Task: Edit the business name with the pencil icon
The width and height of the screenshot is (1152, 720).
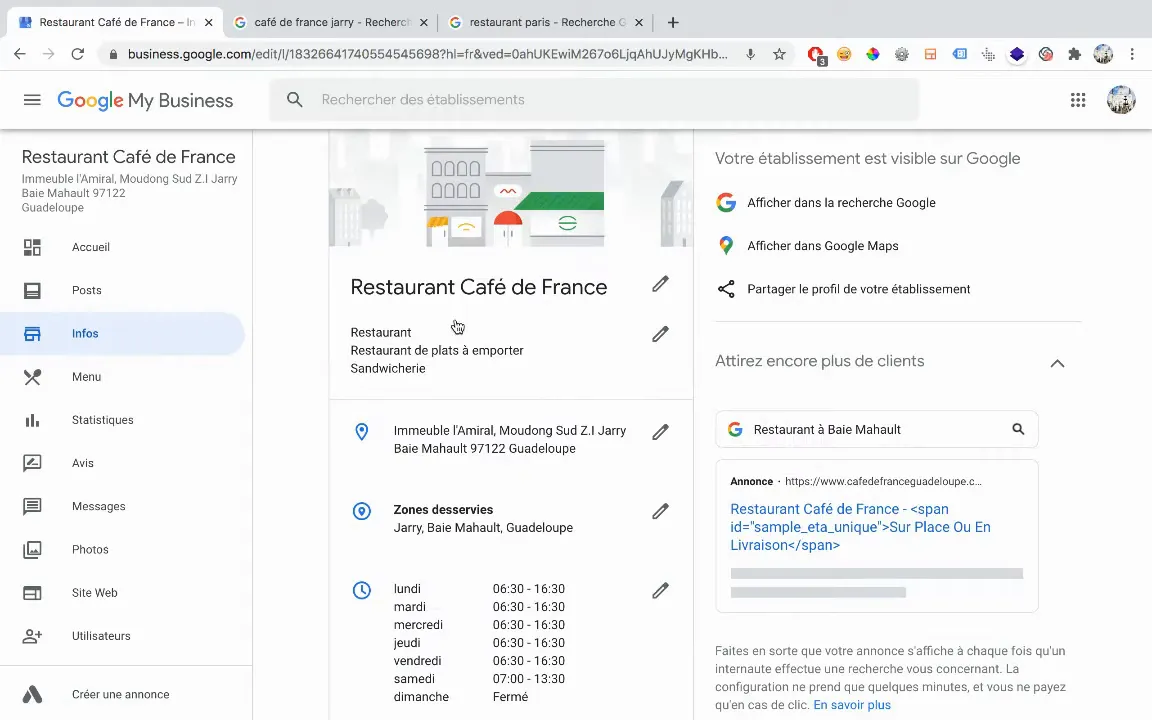Action: point(660,284)
